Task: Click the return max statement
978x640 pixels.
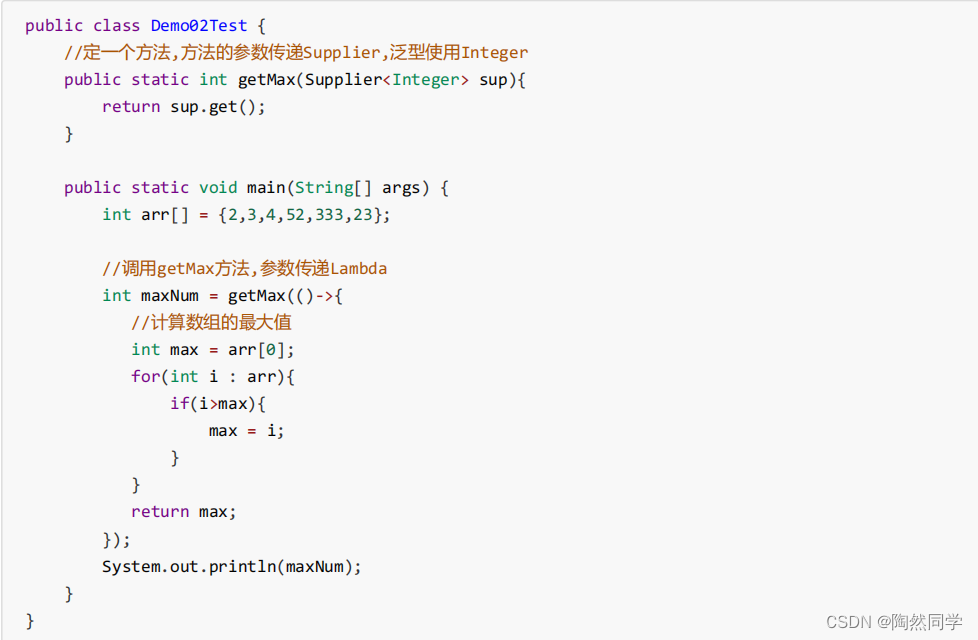Action: 184,512
